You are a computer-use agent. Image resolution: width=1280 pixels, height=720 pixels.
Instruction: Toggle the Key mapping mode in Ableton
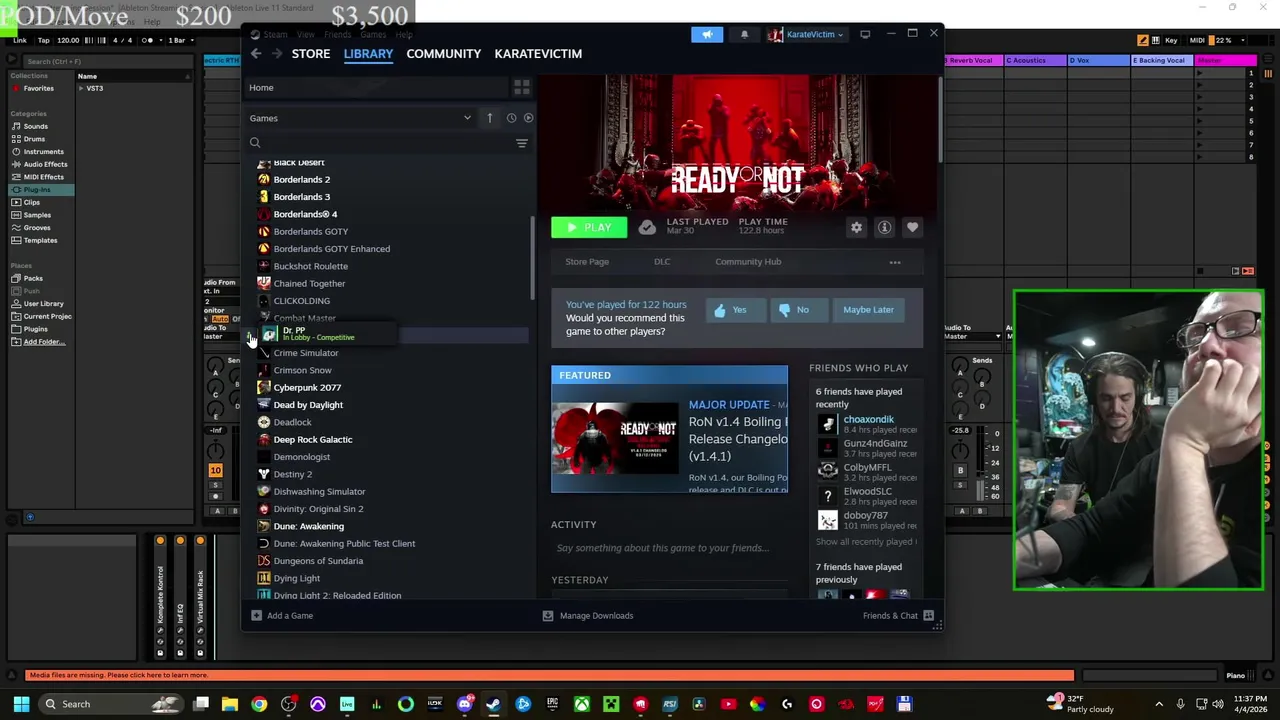coord(1170,40)
